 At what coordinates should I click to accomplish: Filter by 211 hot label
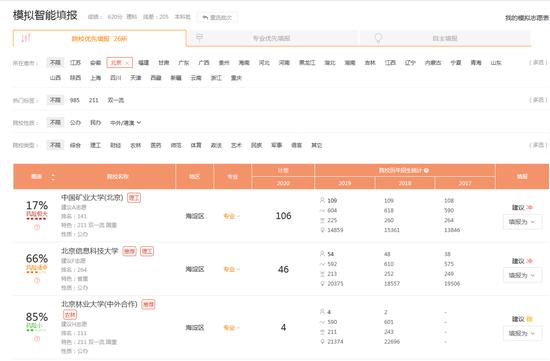point(94,100)
